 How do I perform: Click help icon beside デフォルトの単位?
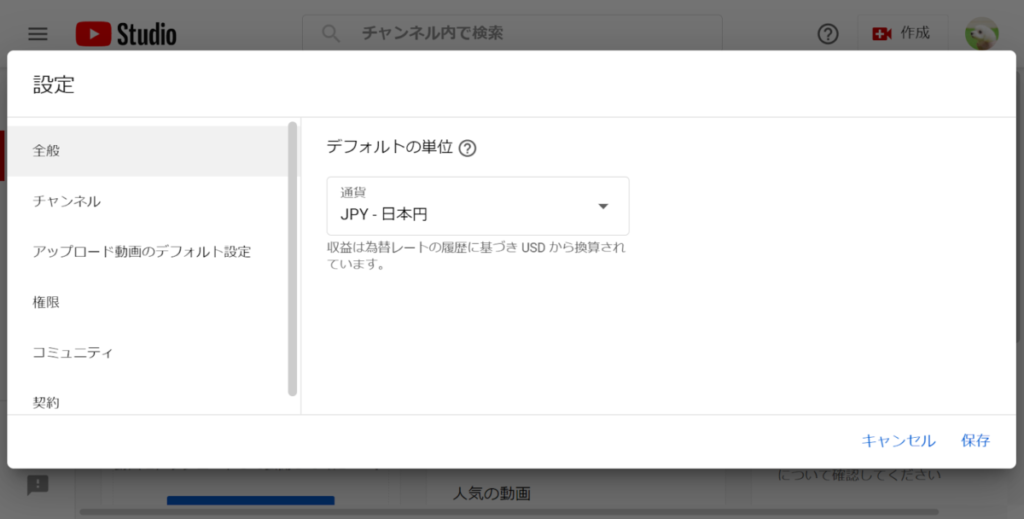(467, 148)
